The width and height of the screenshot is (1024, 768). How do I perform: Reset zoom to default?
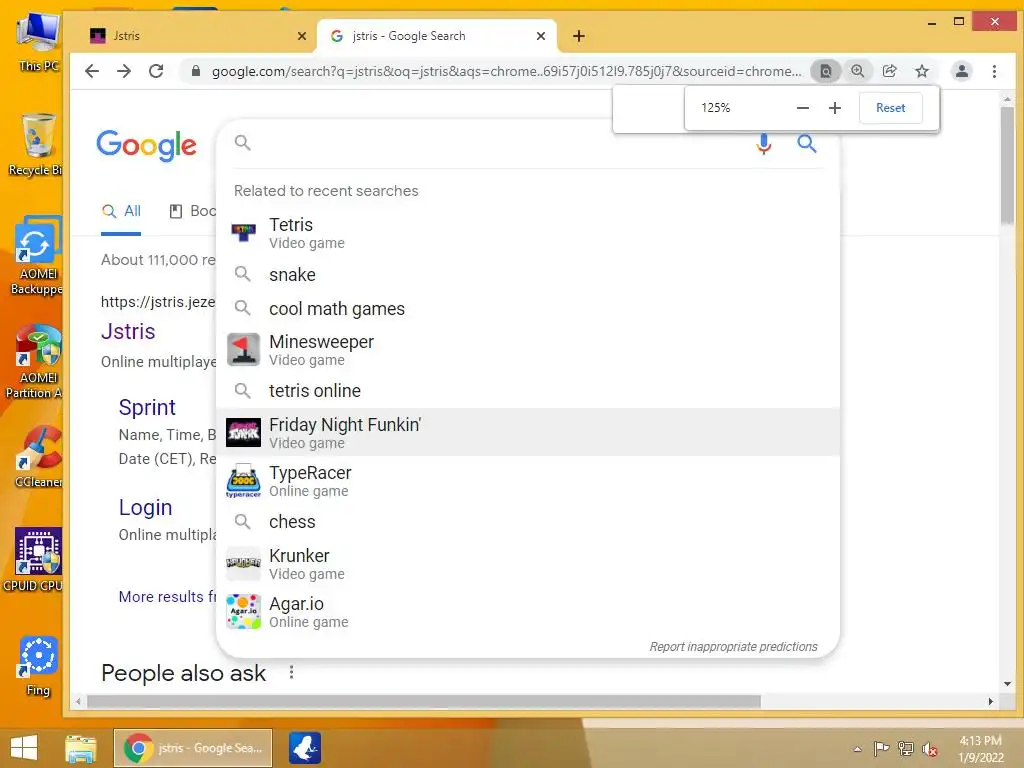click(x=890, y=108)
